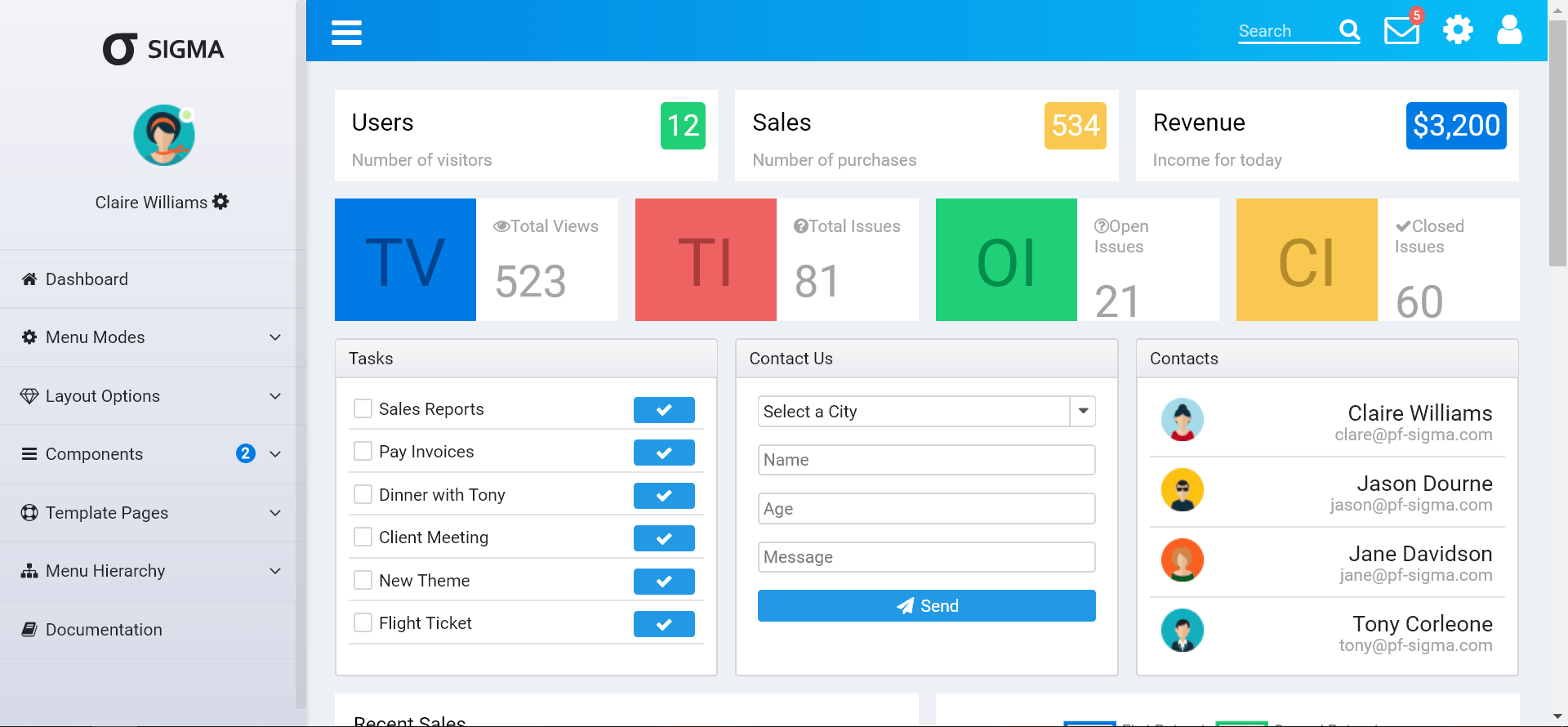Mark the Flight Ticket task checkbox
The width and height of the screenshot is (1568, 727).
[363, 622]
